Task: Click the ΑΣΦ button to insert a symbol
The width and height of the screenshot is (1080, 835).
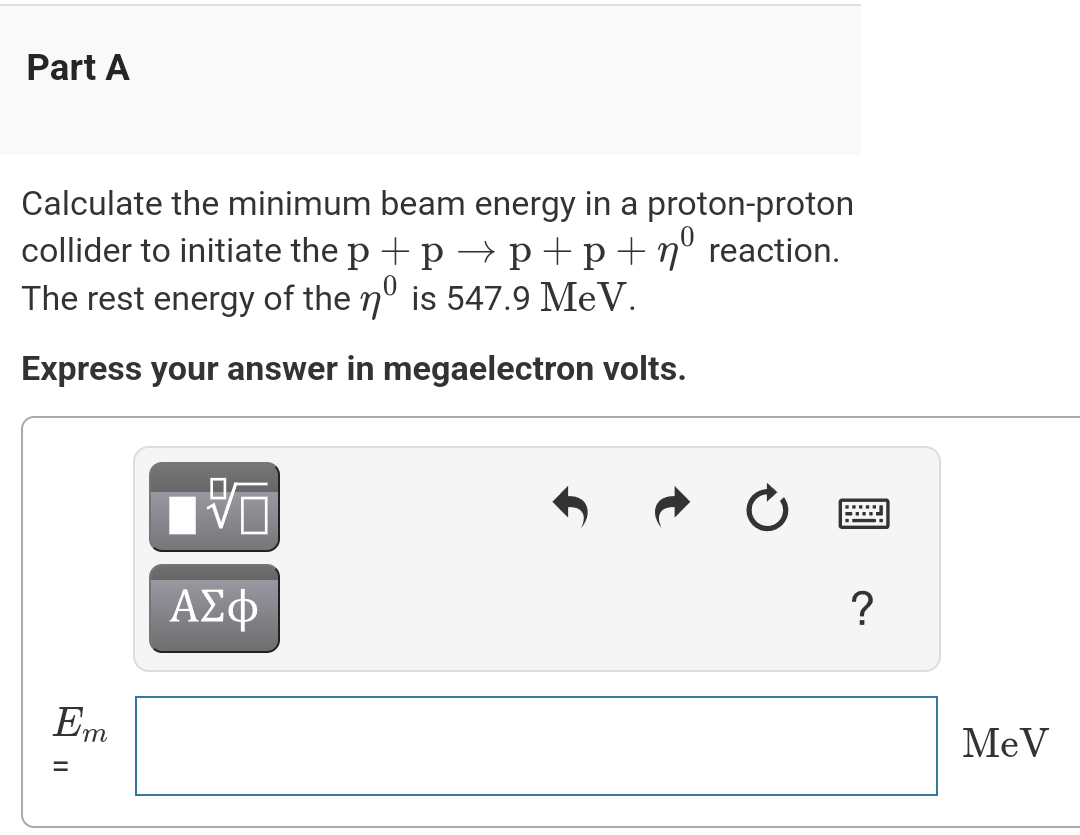Action: point(213,608)
